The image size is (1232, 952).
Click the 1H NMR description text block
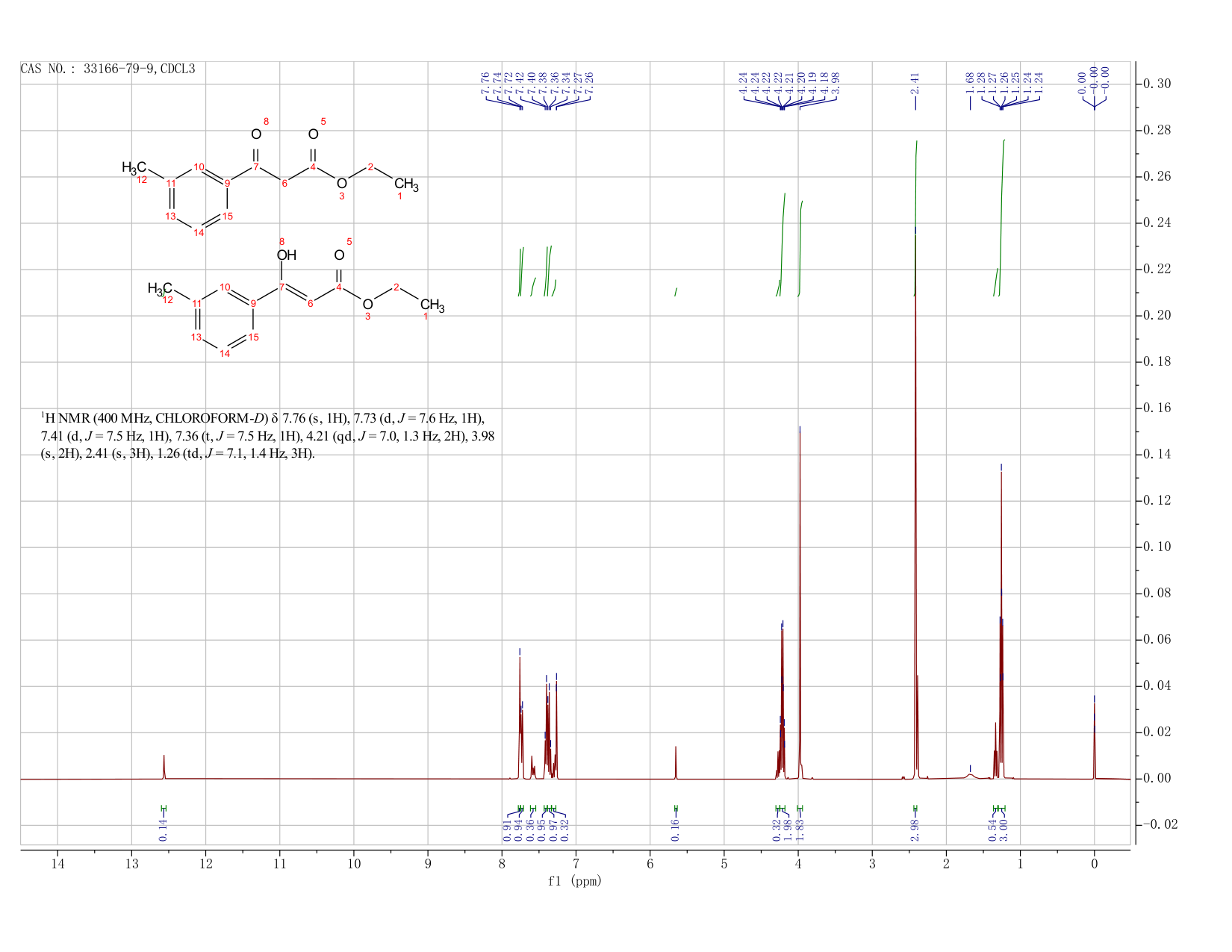click(267, 435)
